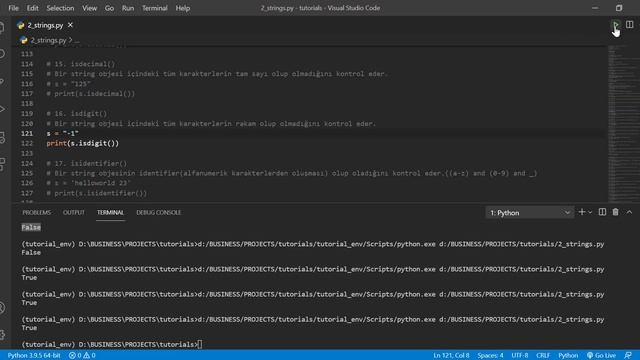Viewport: 640px width, 360px height.
Task: Click comment '# print(s.isidentifier())' on line 127
Action: [97, 193]
